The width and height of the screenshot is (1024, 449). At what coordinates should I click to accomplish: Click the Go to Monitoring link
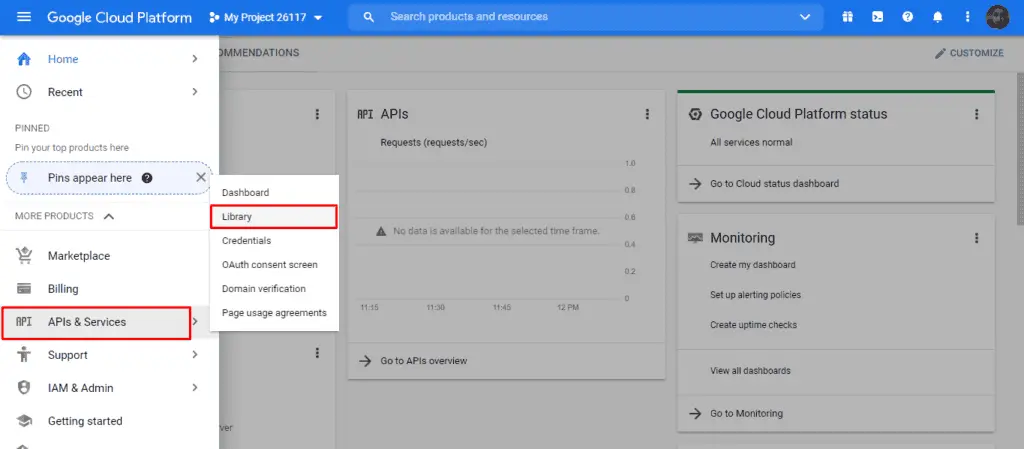(x=746, y=413)
